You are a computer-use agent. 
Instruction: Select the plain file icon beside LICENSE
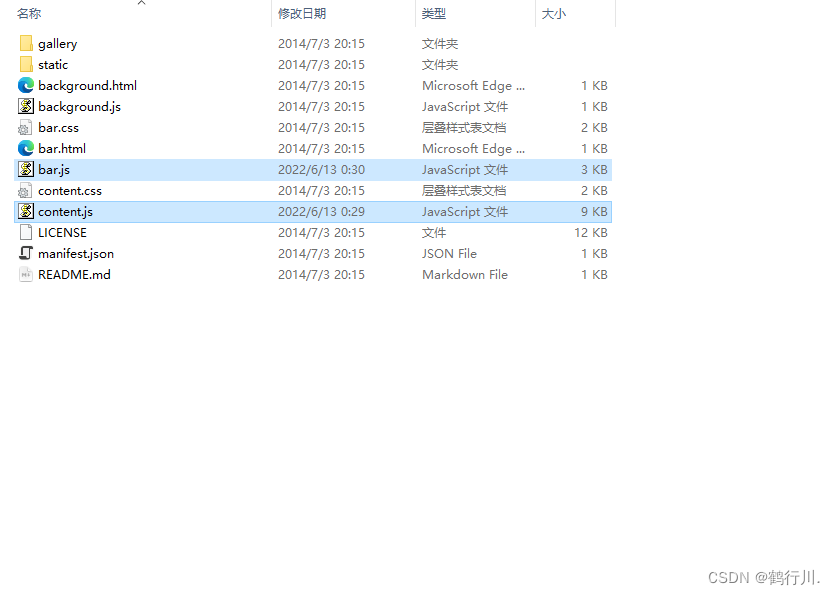(24, 232)
